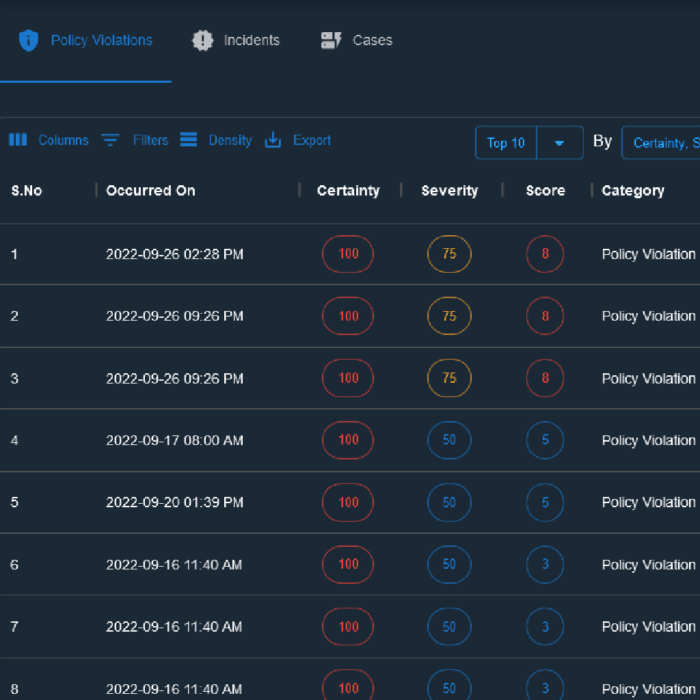Switch to the Incidents tab
Viewport: 700px width, 700px height.
pyautogui.click(x=251, y=41)
